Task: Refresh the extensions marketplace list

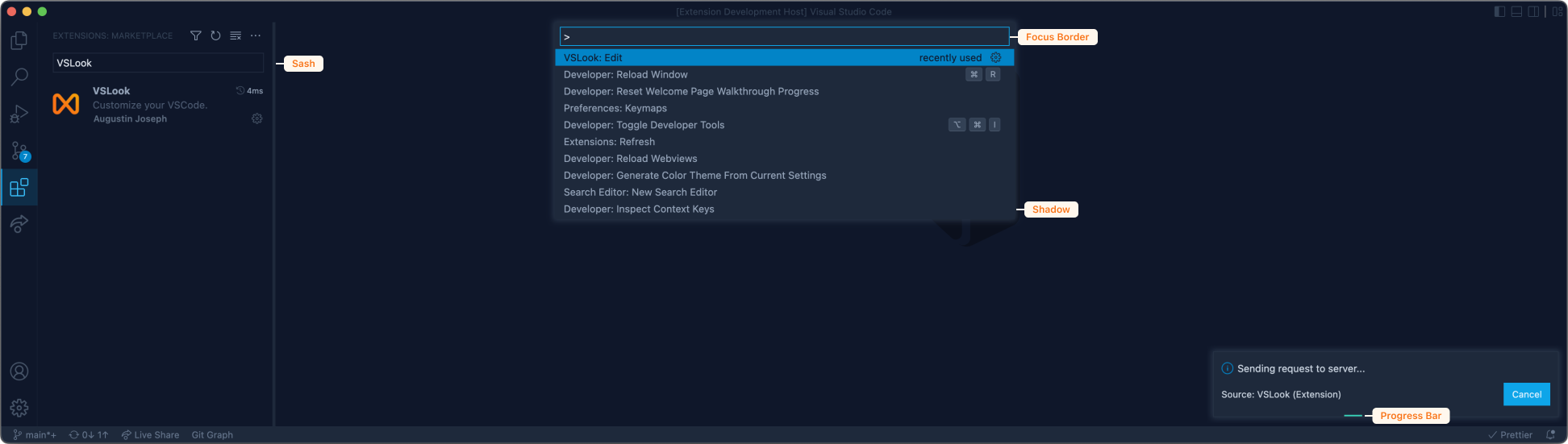Action: pyautogui.click(x=215, y=35)
